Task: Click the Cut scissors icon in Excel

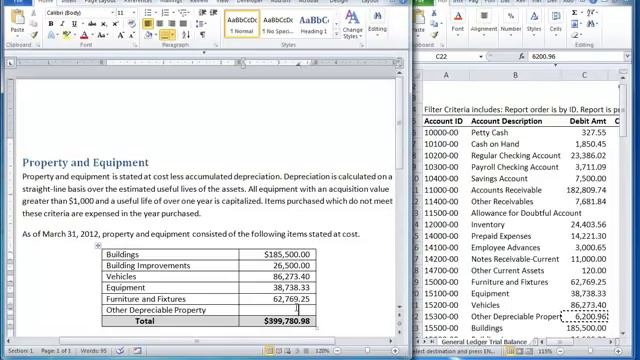Action: tap(434, 14)
